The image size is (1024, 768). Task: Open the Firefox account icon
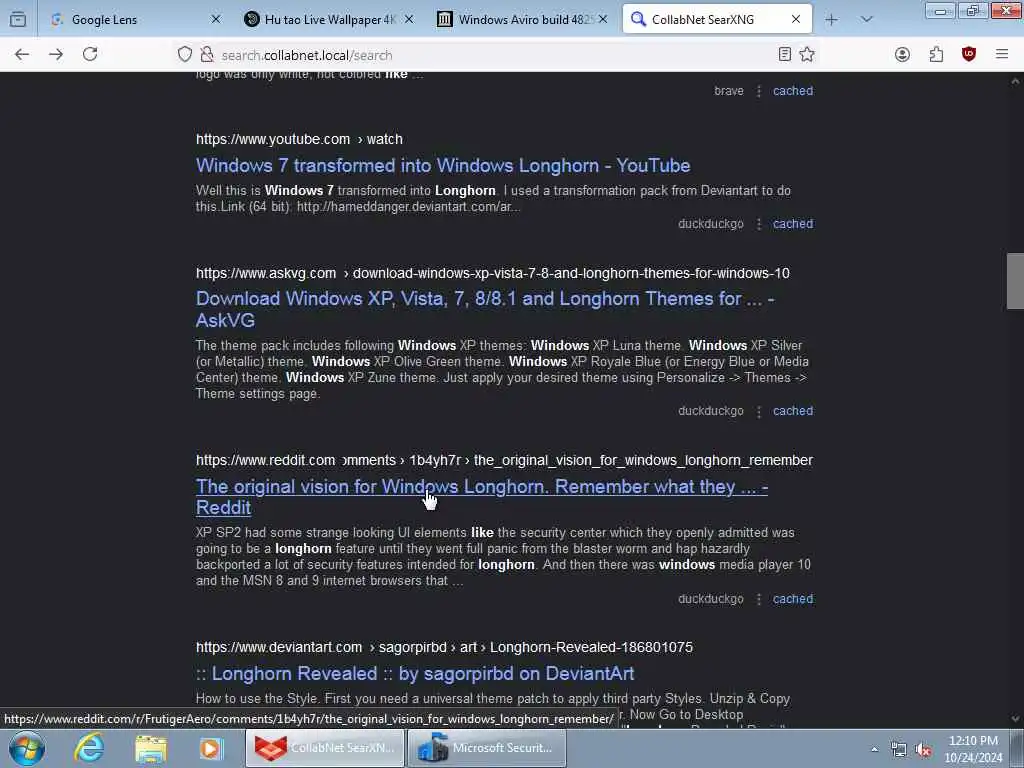click(903, 55)
